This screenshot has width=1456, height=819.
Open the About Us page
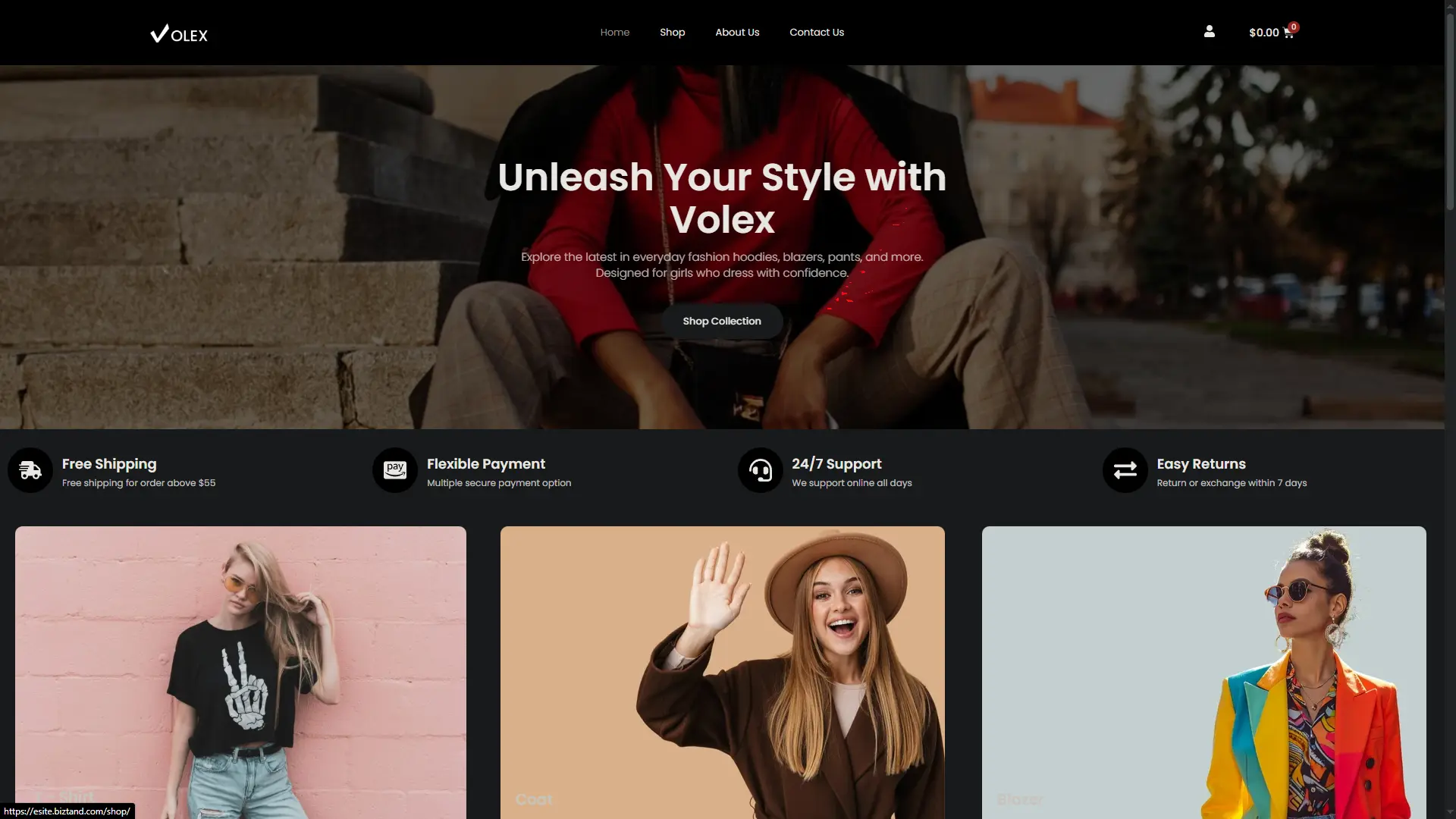(x=737, y=32)
